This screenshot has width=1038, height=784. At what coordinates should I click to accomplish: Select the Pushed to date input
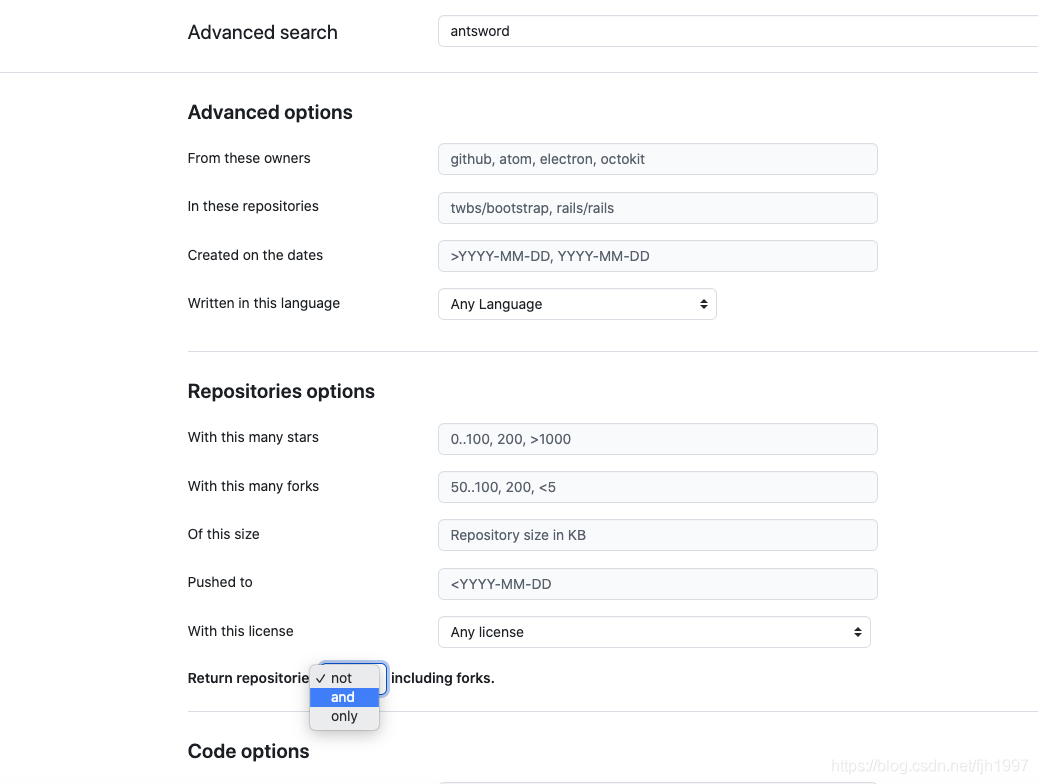657,584
